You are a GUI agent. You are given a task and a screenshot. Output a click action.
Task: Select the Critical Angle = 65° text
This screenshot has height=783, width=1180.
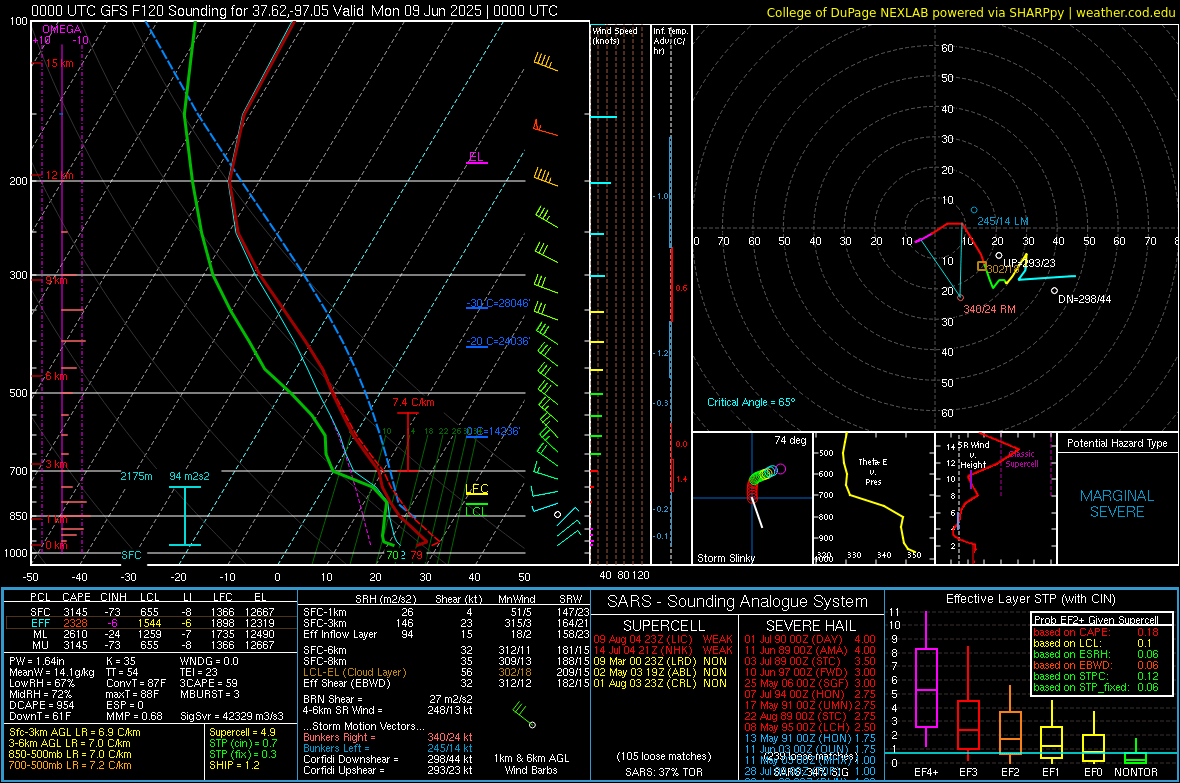750,402
